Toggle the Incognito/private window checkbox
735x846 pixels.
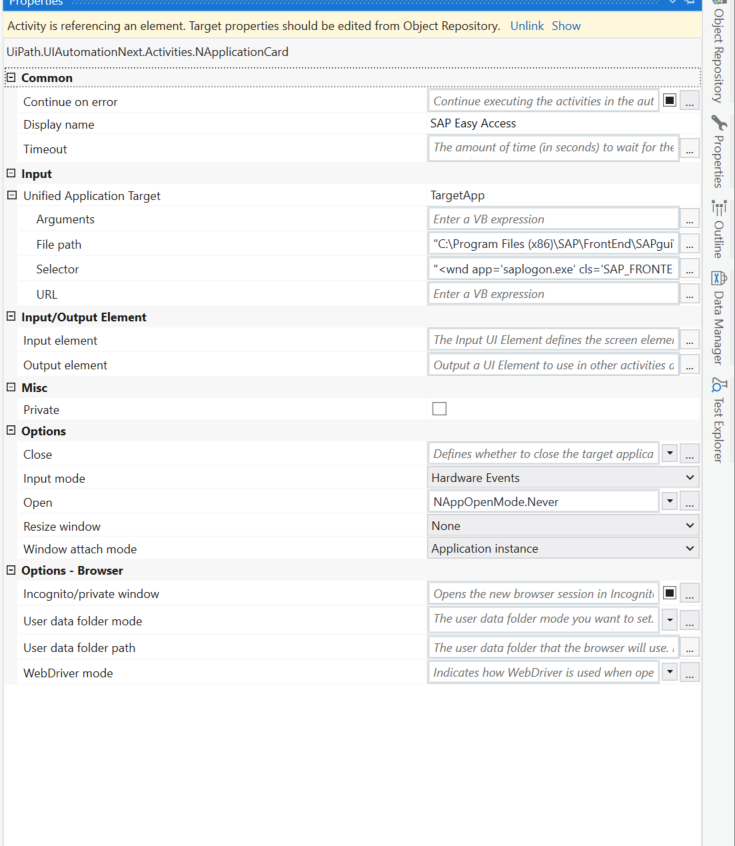(669, 594)
